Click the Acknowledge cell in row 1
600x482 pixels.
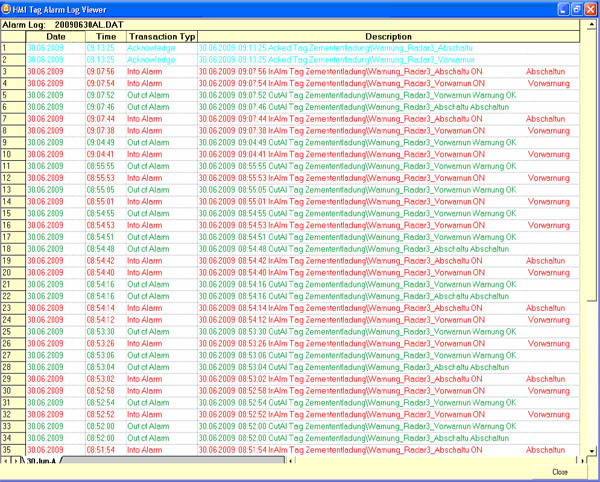(152, 47)
